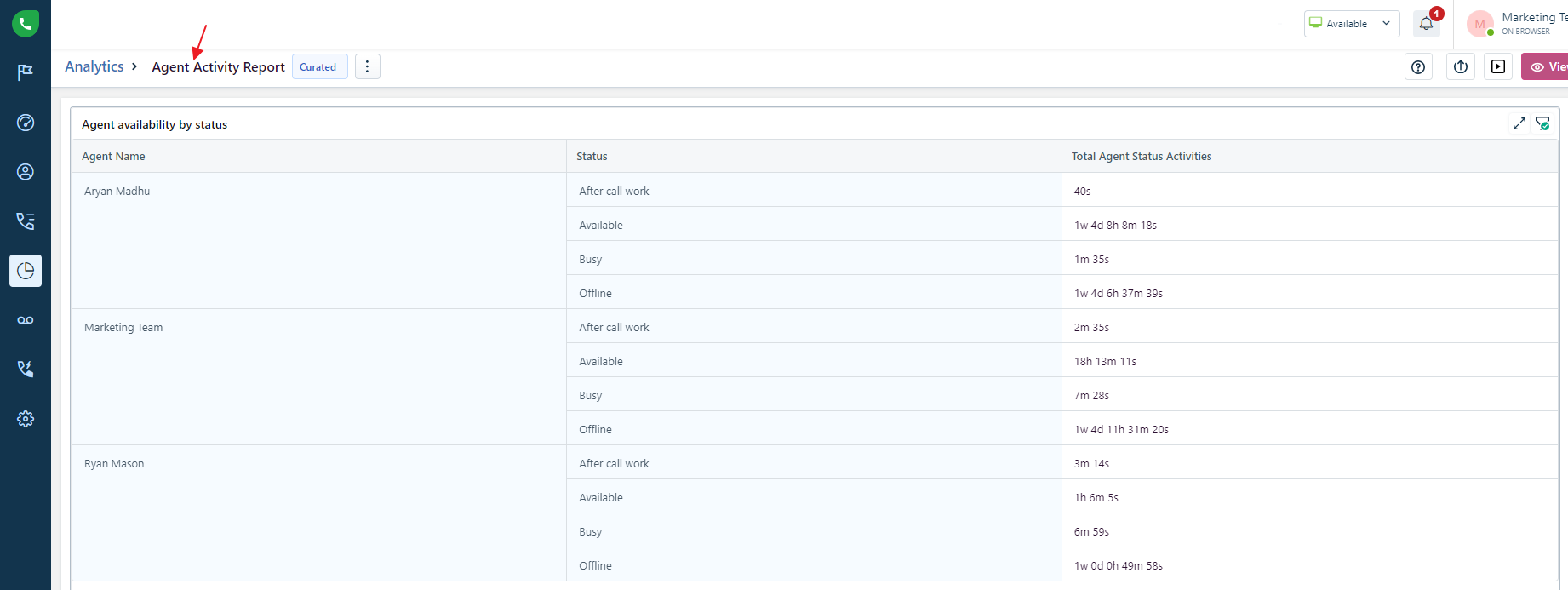Click the '1h 6m 5s' value

1096,497
